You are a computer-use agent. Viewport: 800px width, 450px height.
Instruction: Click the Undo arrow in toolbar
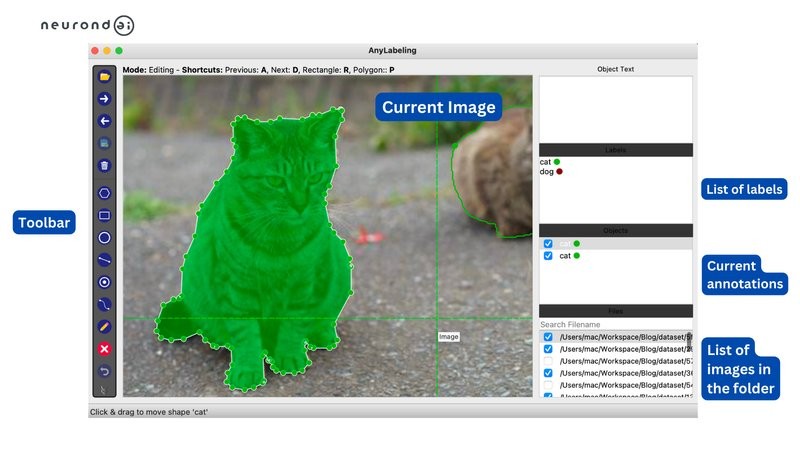[104, 371]
